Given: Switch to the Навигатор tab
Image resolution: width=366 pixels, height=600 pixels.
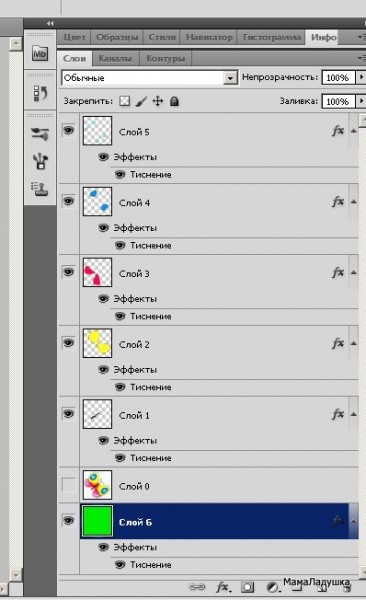Looking at the screenshot, I should 209,38.
